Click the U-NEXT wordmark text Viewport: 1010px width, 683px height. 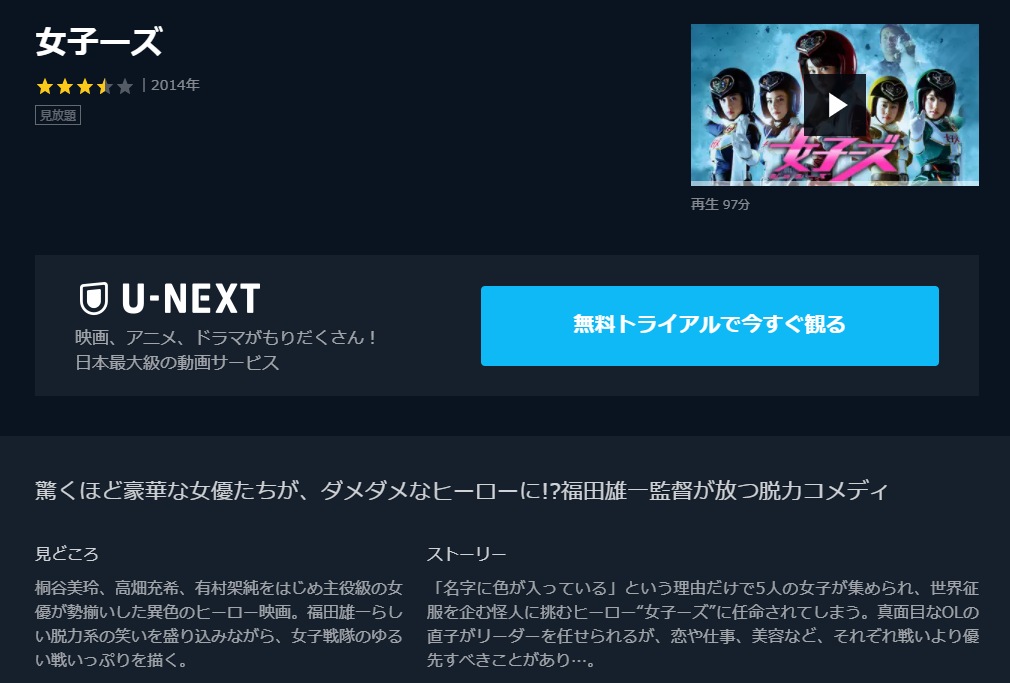[x=191, y=298]
